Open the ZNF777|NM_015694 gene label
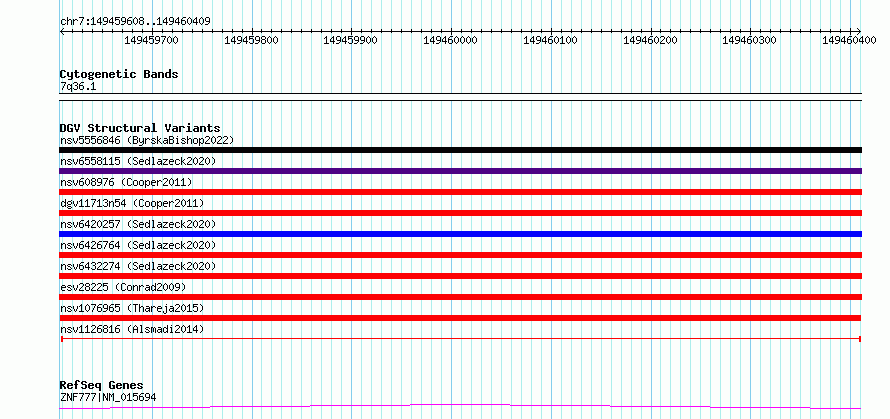890x419 pixels. [108, 397]
